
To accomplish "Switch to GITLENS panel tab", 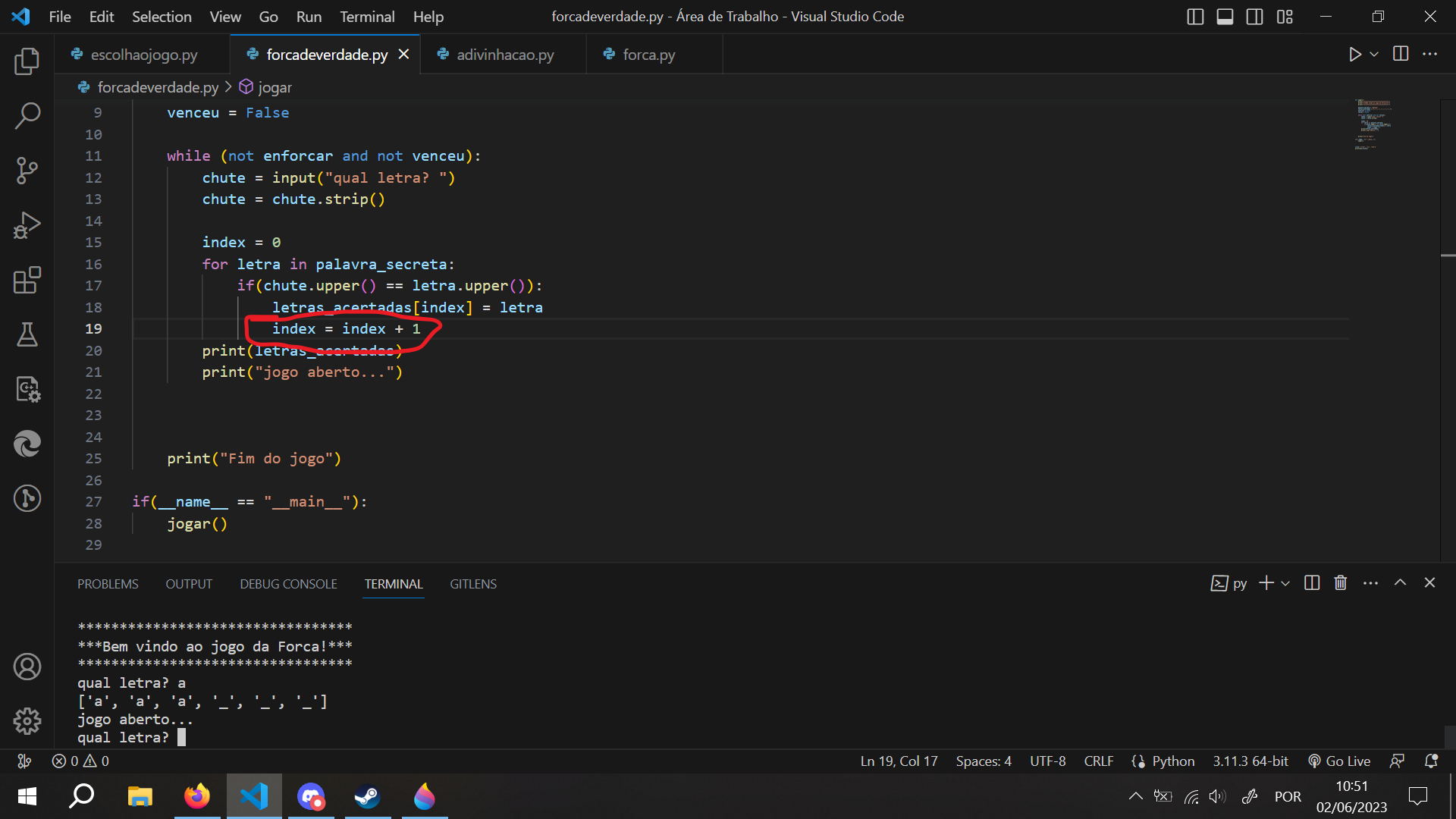I will [473, 584].
